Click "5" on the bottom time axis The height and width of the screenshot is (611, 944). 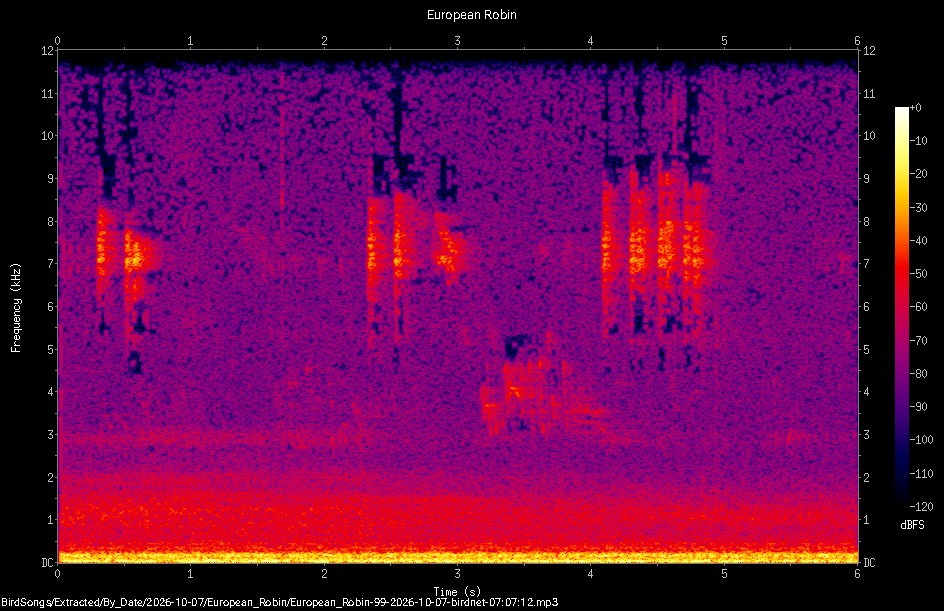tap(724, 574)
